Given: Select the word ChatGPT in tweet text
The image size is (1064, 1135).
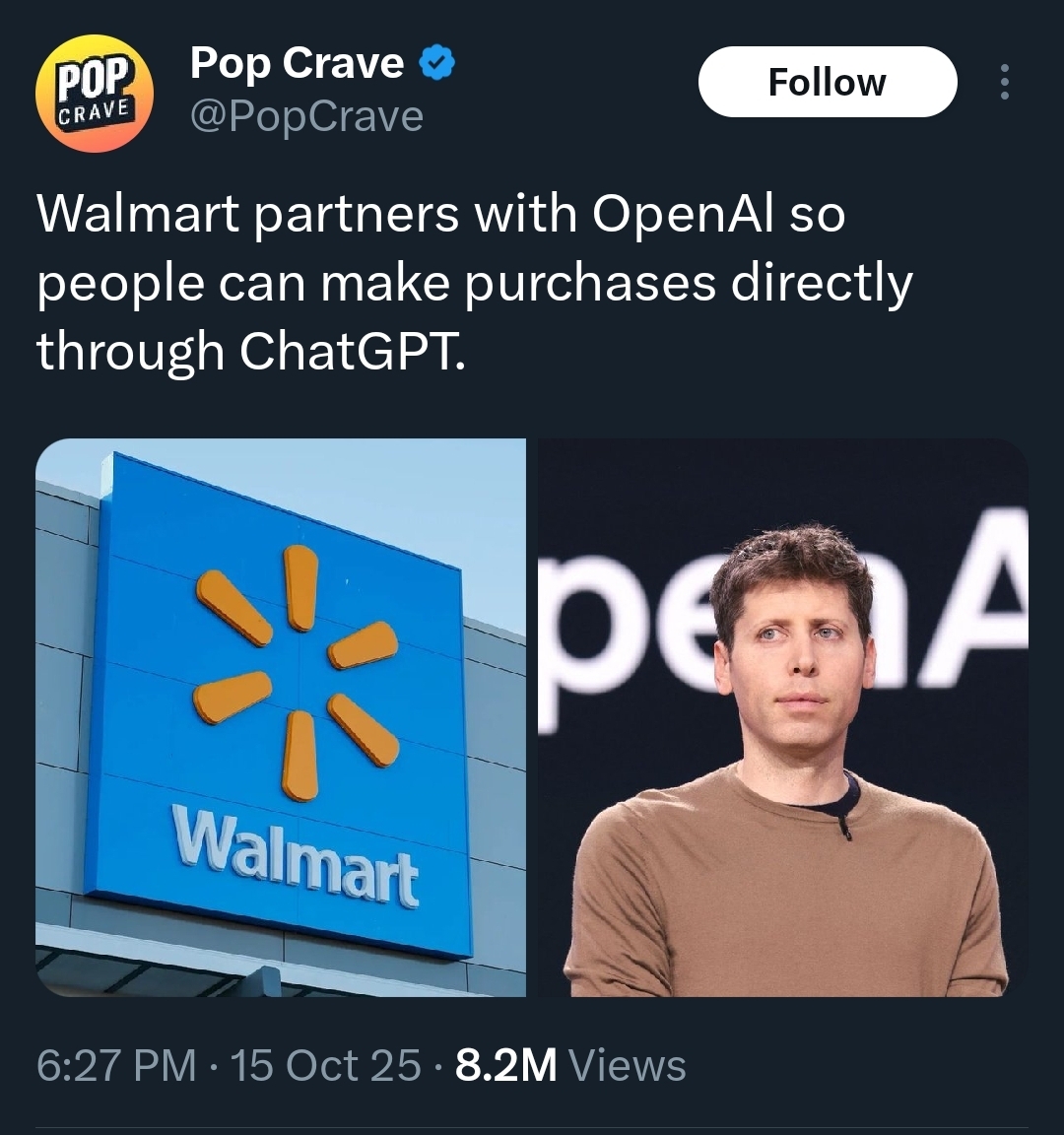Looking at the screenshot, I should 353,351.
